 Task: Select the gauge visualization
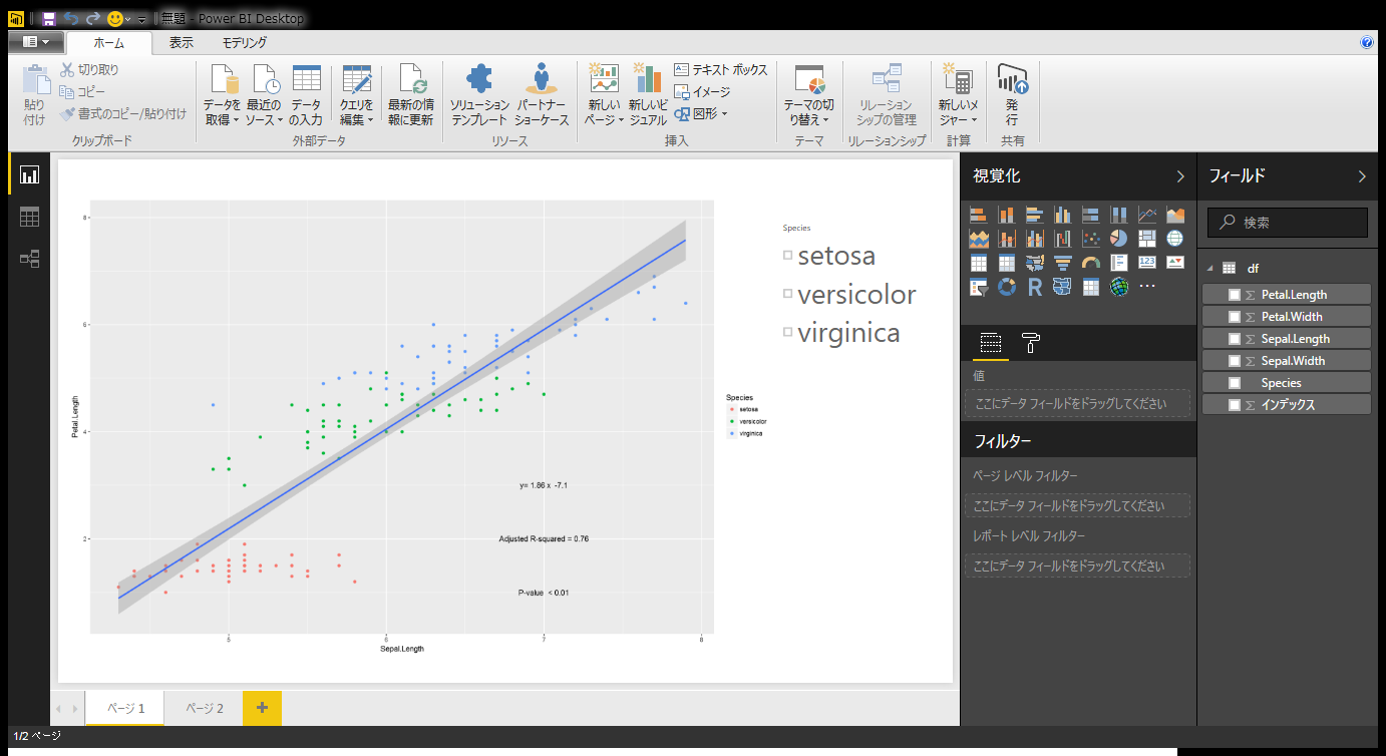tap(1091, 262)
